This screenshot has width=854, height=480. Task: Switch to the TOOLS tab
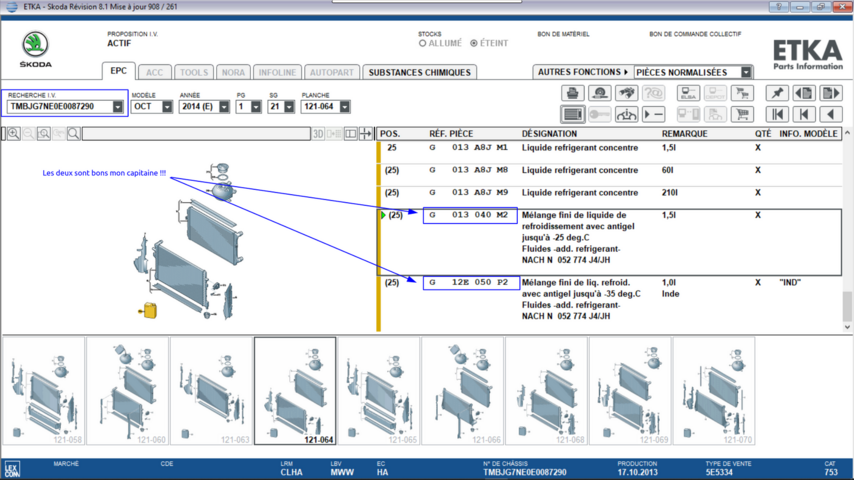194,72
